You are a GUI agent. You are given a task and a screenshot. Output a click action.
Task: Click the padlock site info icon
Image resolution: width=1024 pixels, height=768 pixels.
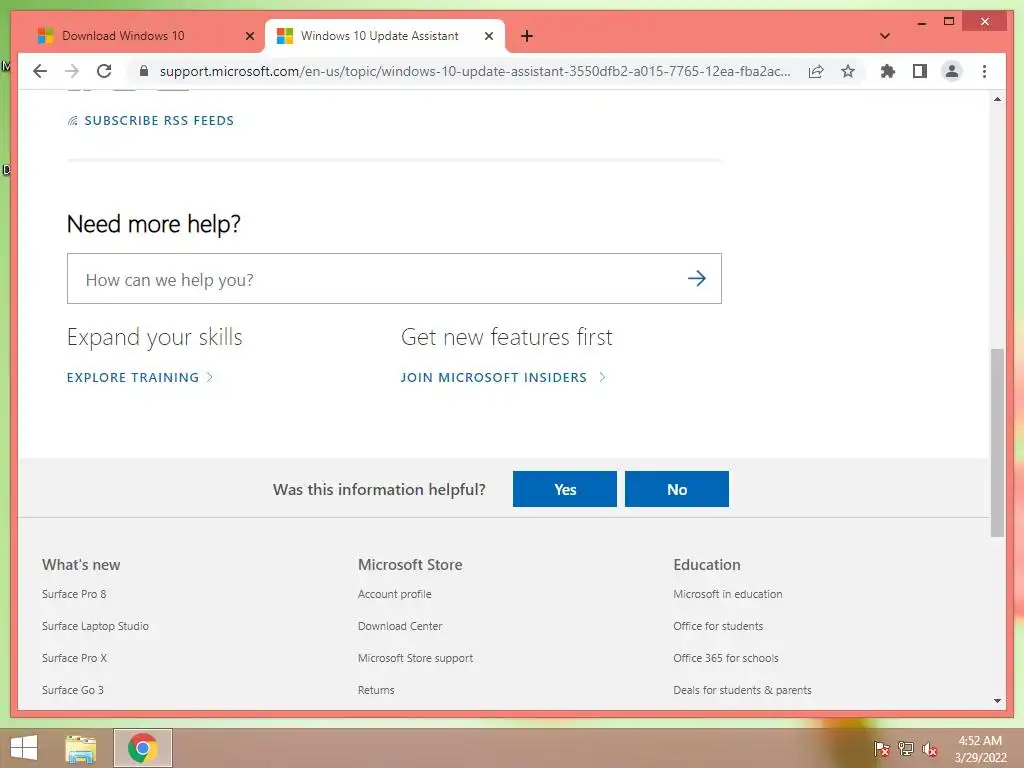tap(144, 71)
